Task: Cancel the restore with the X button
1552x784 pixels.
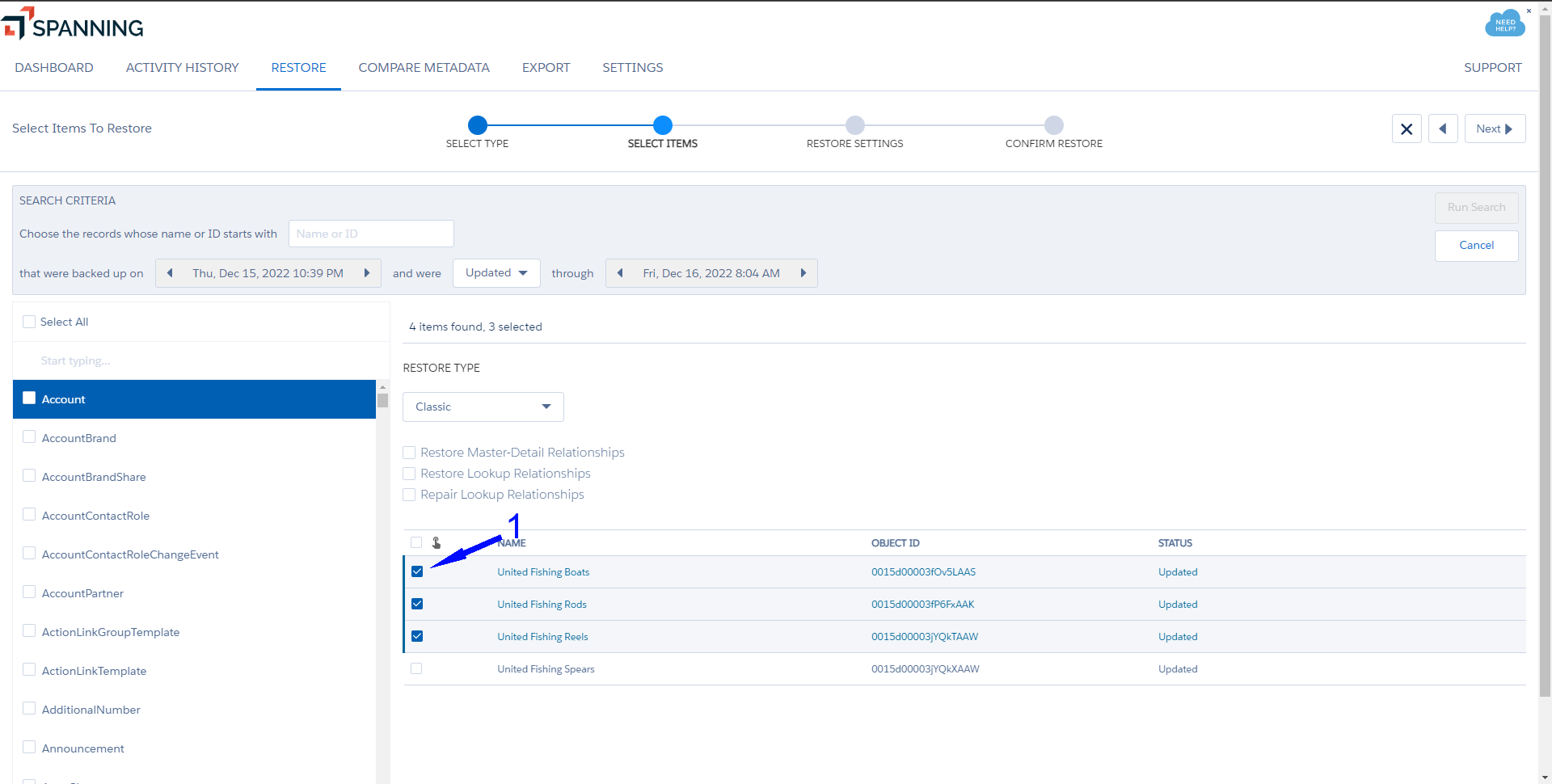Action: 1406,129
